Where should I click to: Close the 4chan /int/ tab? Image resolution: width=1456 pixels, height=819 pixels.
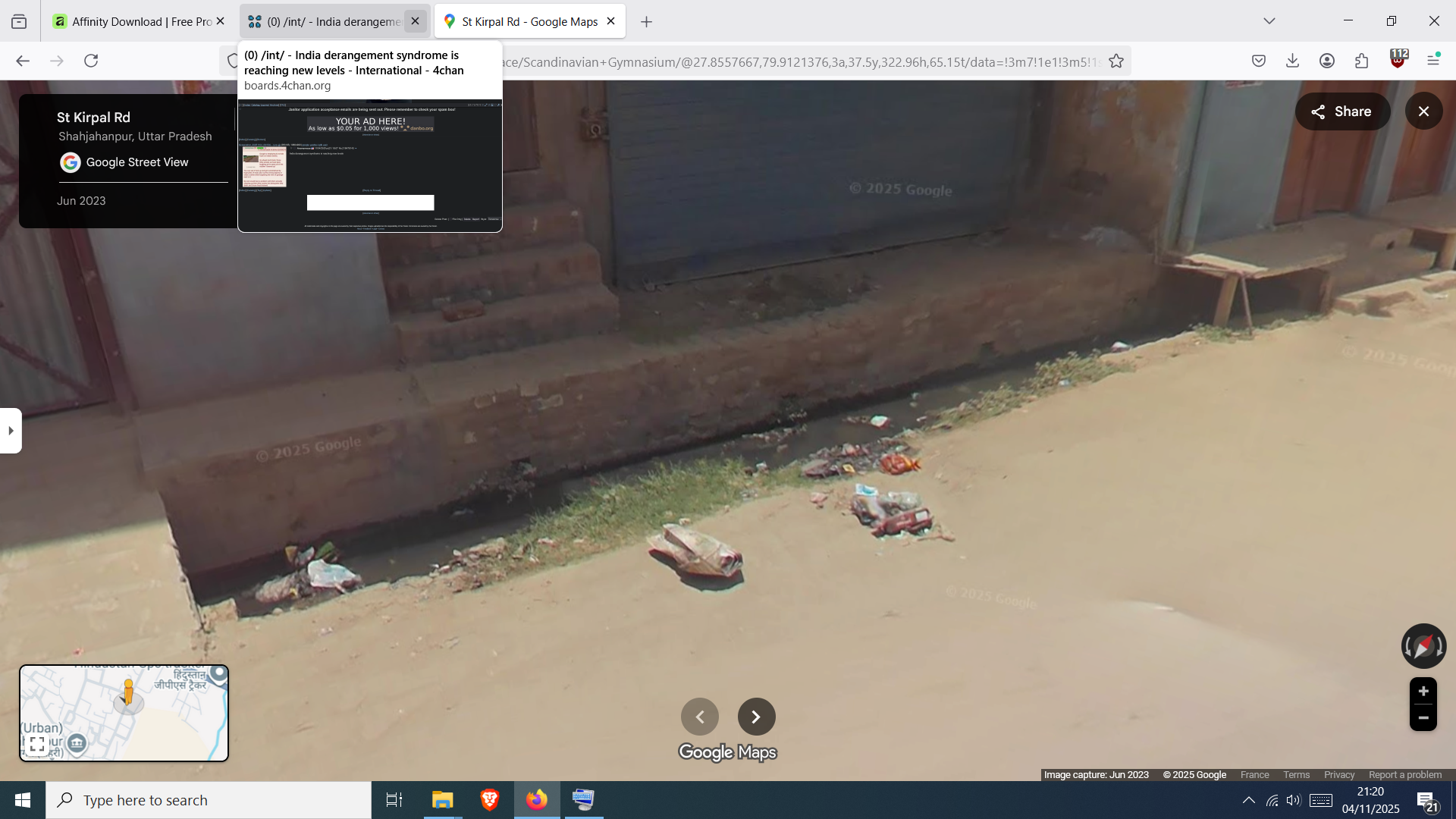pos(415,21)
